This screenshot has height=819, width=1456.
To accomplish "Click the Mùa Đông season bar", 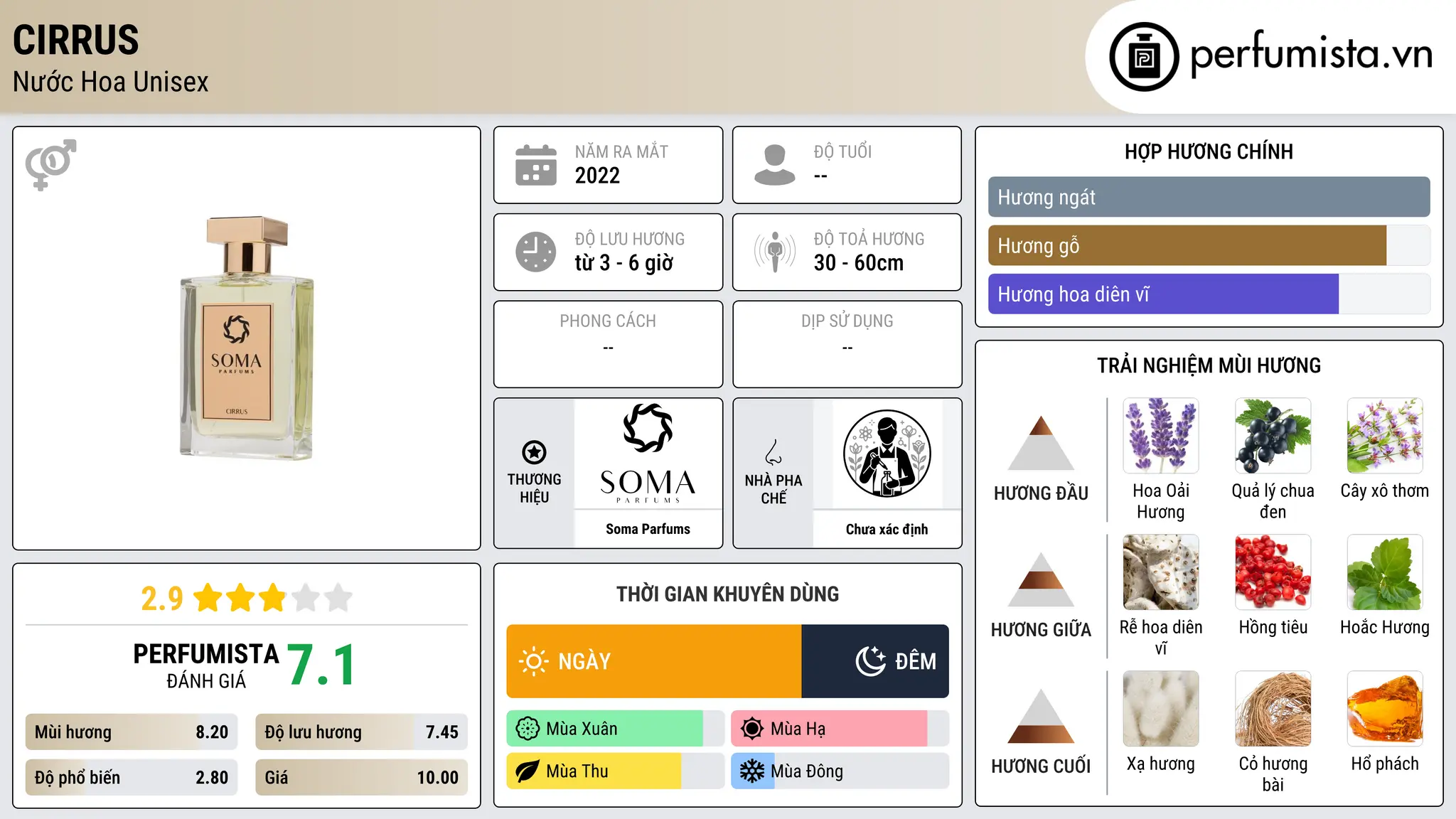I will (840, 771).
